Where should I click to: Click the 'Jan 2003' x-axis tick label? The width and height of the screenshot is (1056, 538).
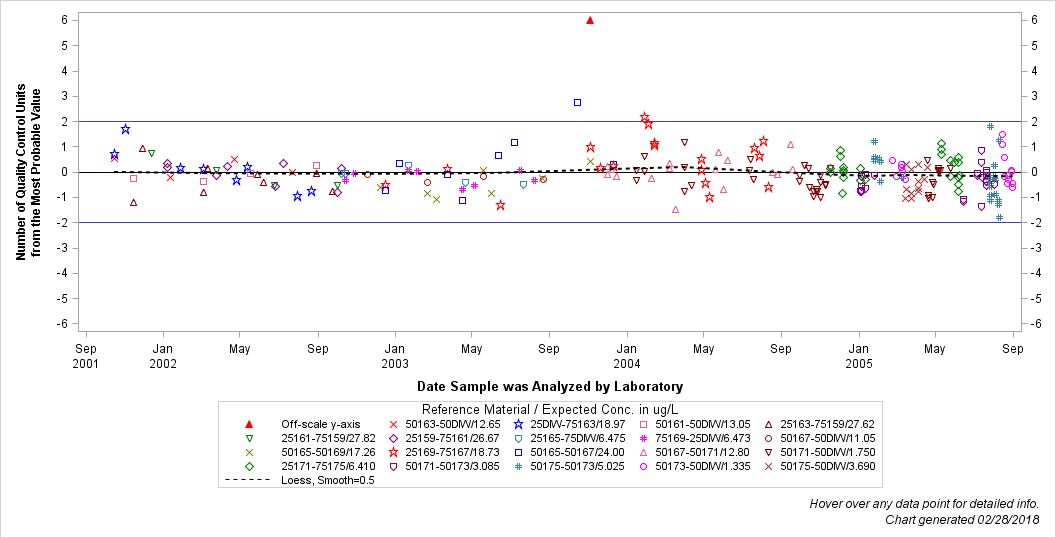(395, 355)
